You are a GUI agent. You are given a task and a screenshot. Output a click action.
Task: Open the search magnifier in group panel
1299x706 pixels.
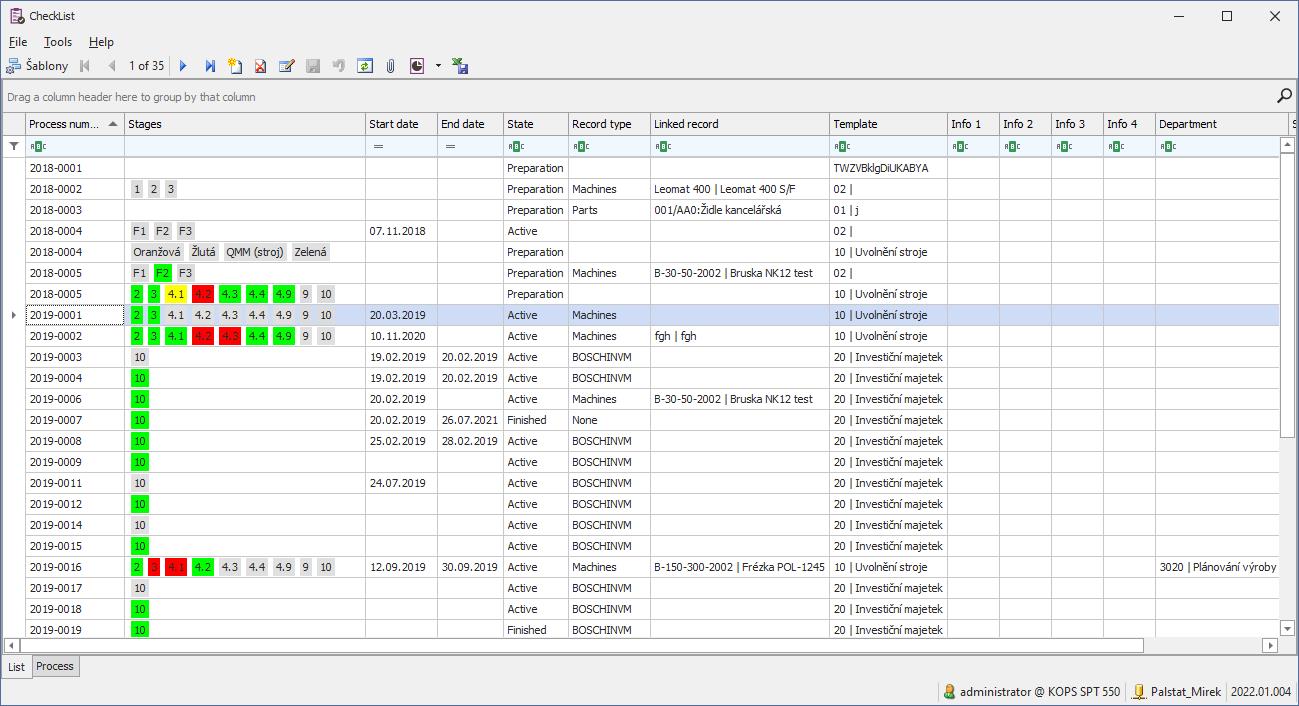pyautogui.click(x=1284, y=96)
